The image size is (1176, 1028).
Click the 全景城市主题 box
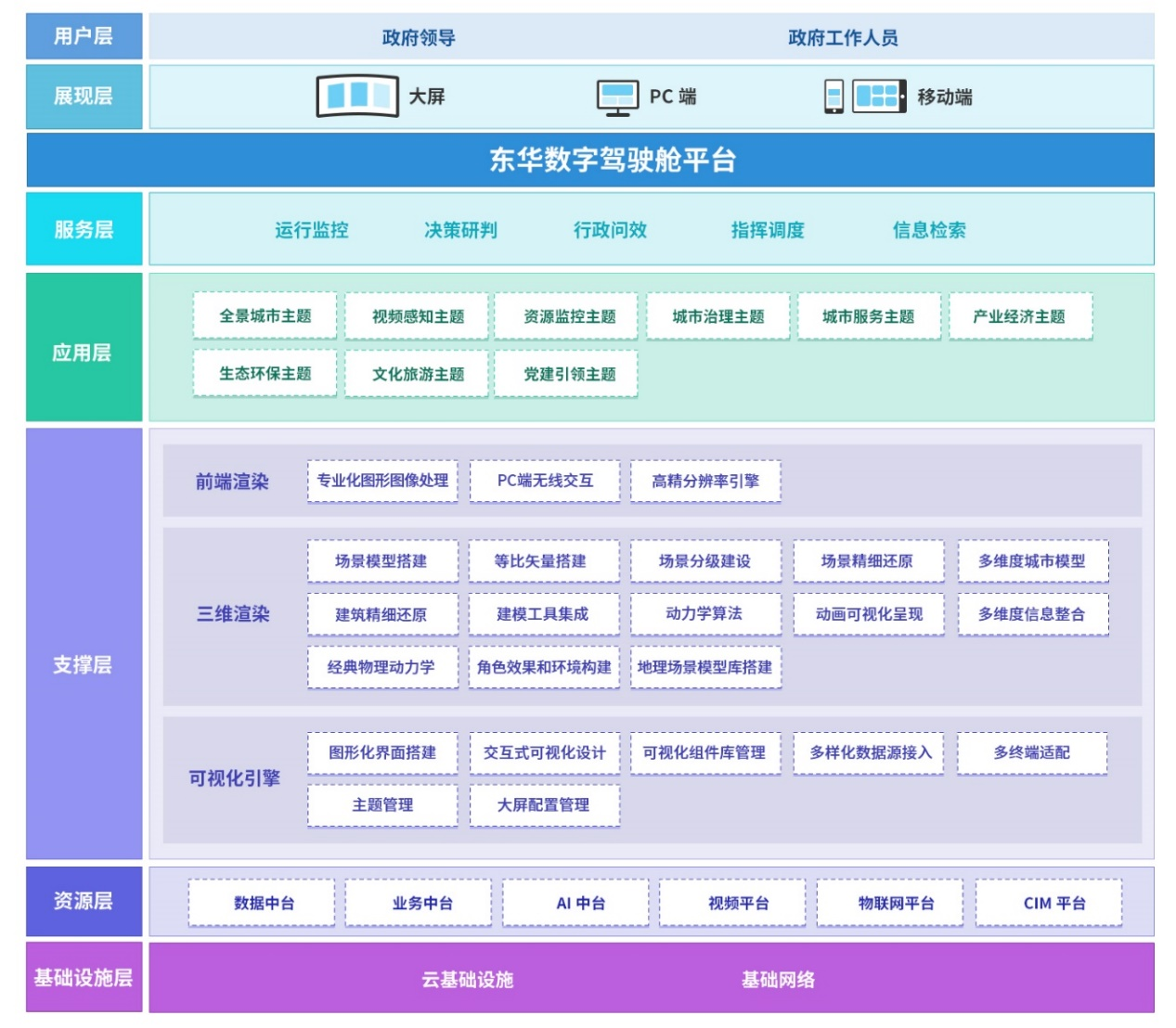click(x=265, y=316)
